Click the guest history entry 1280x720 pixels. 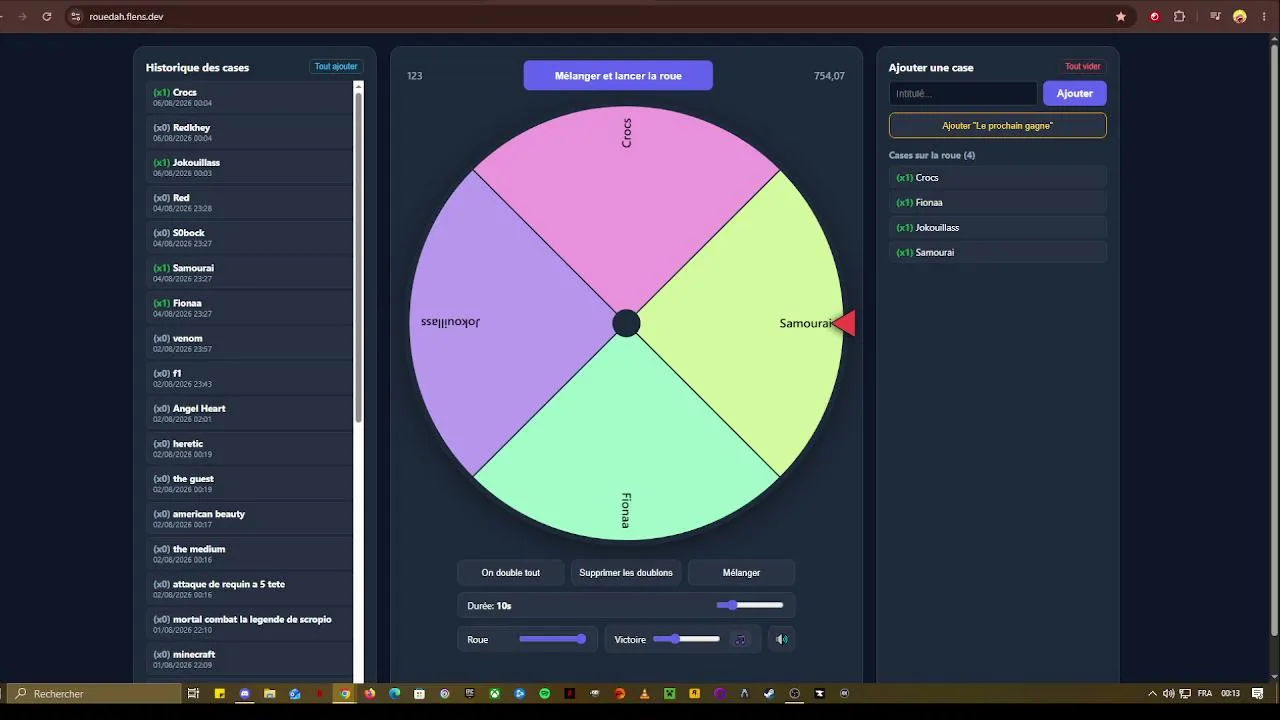[x=249, y=483]
